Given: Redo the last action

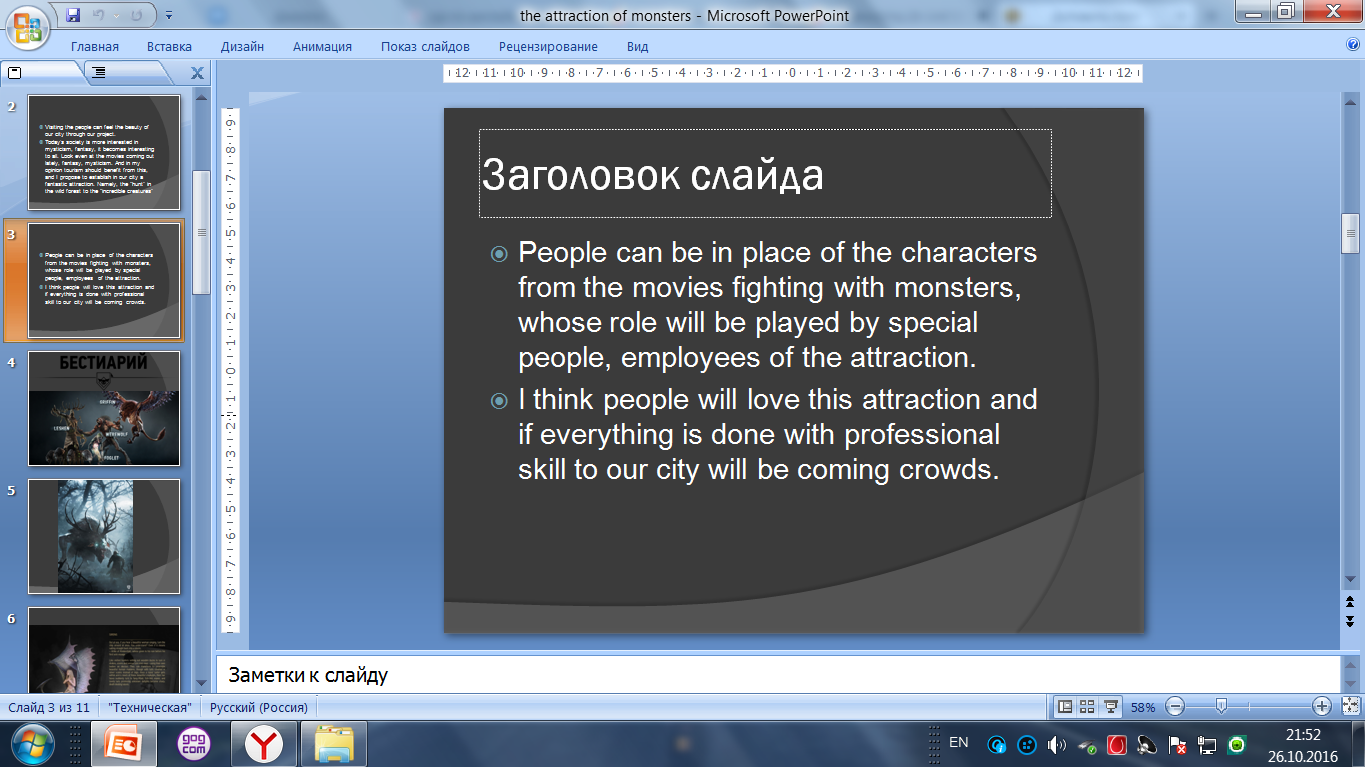Looking at the screenshot, I should [137, 15].
